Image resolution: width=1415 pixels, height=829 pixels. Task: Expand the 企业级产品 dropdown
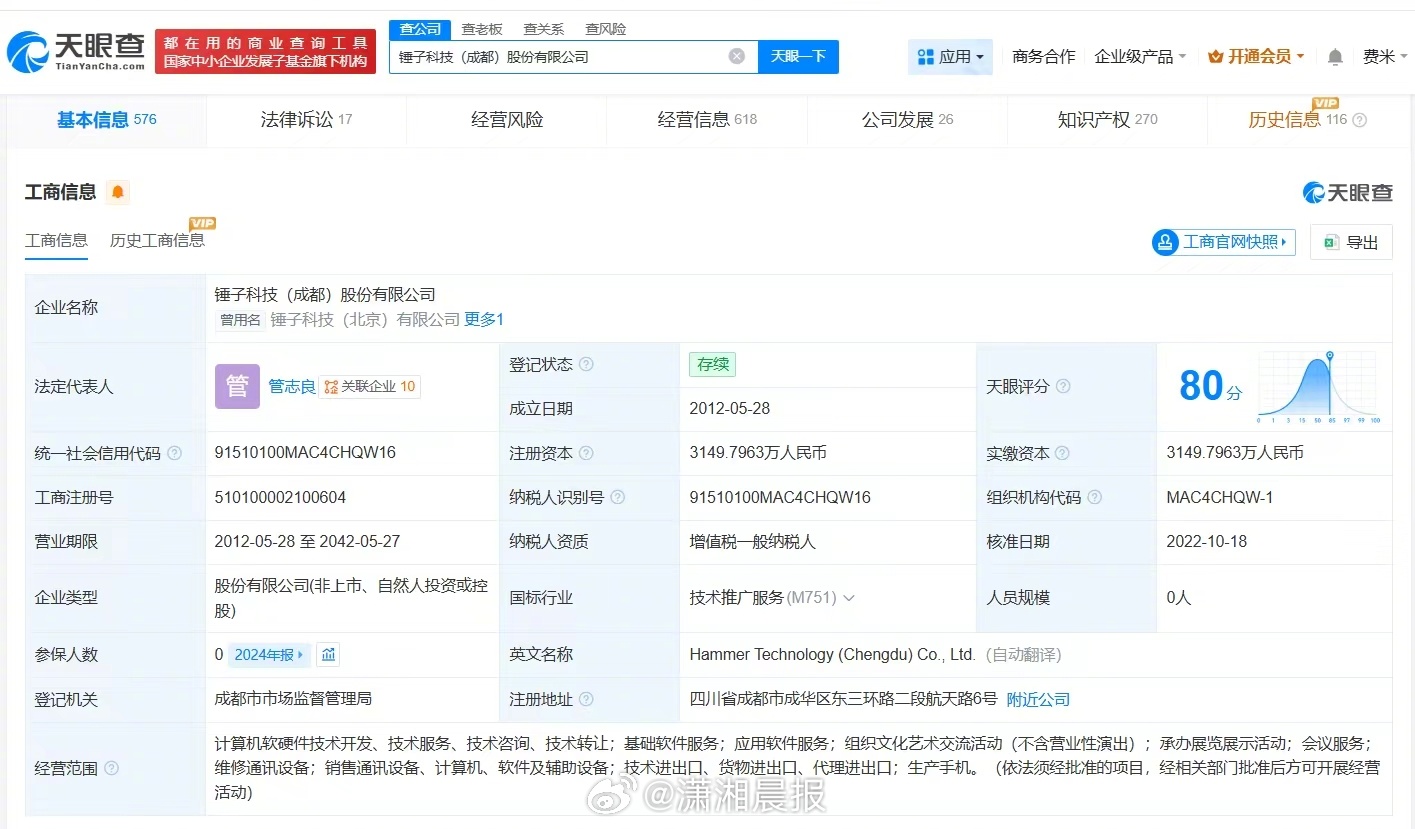tap(1140, 57)
